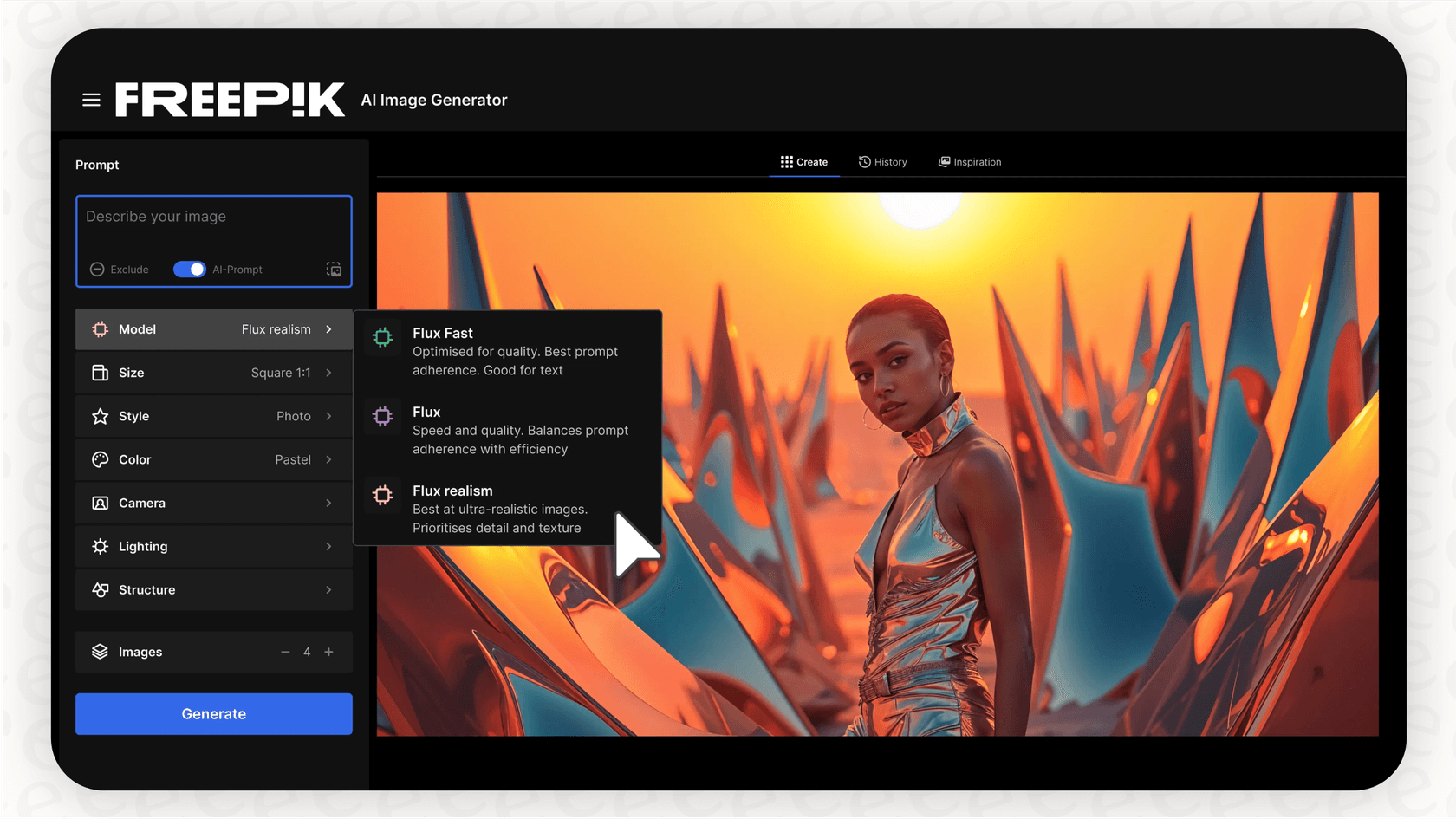Screen dimensions: 1456x819
Task: Toggle the Exclude option
Action: click(x=120, y=270)
